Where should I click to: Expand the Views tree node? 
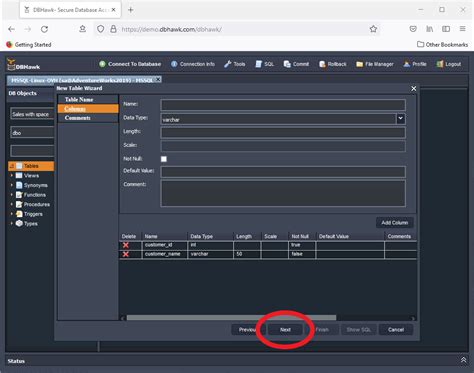[12, 175]
